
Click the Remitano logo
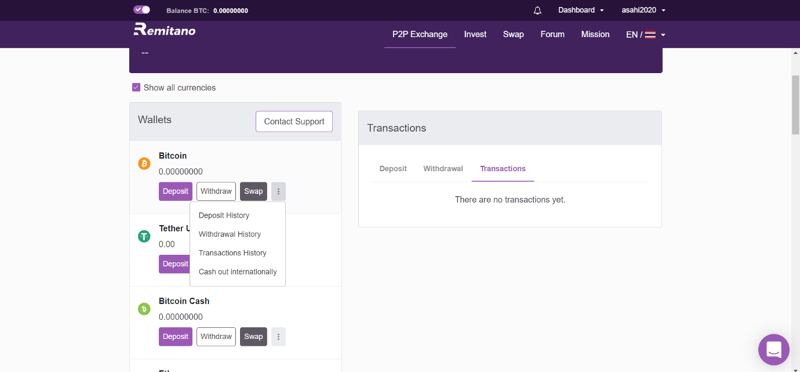pyautogui.click(x=164, y=30)
